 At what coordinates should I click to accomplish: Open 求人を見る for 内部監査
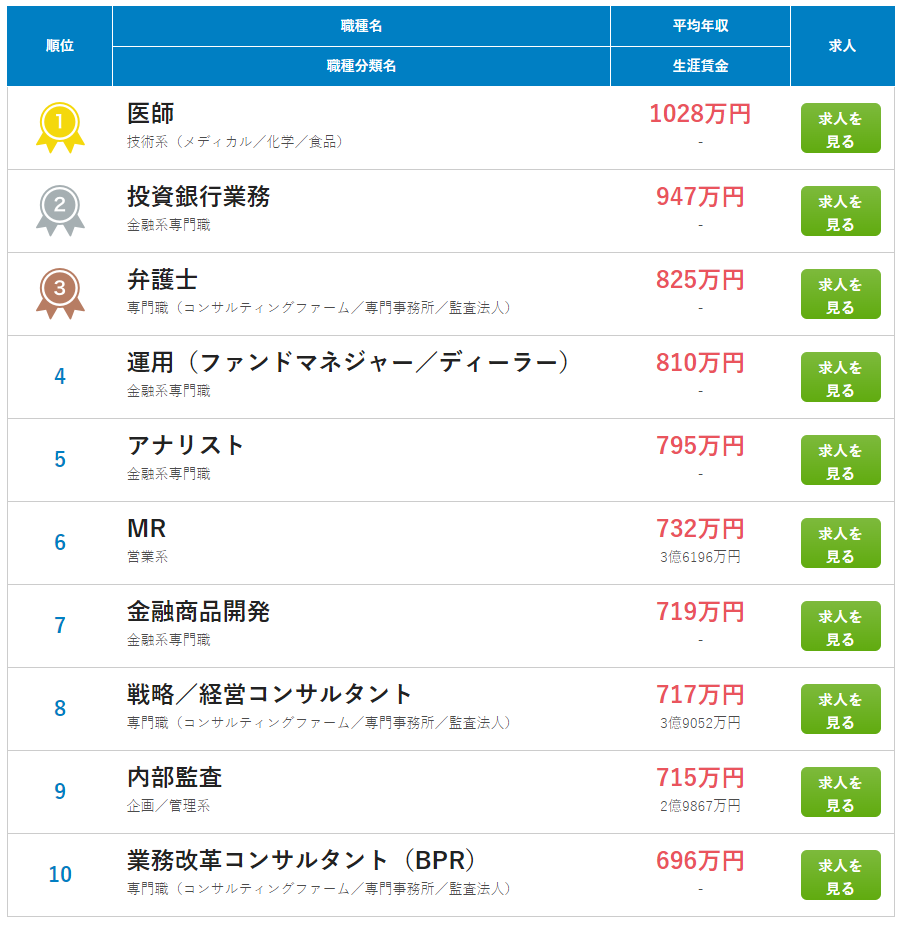[840, 792]
